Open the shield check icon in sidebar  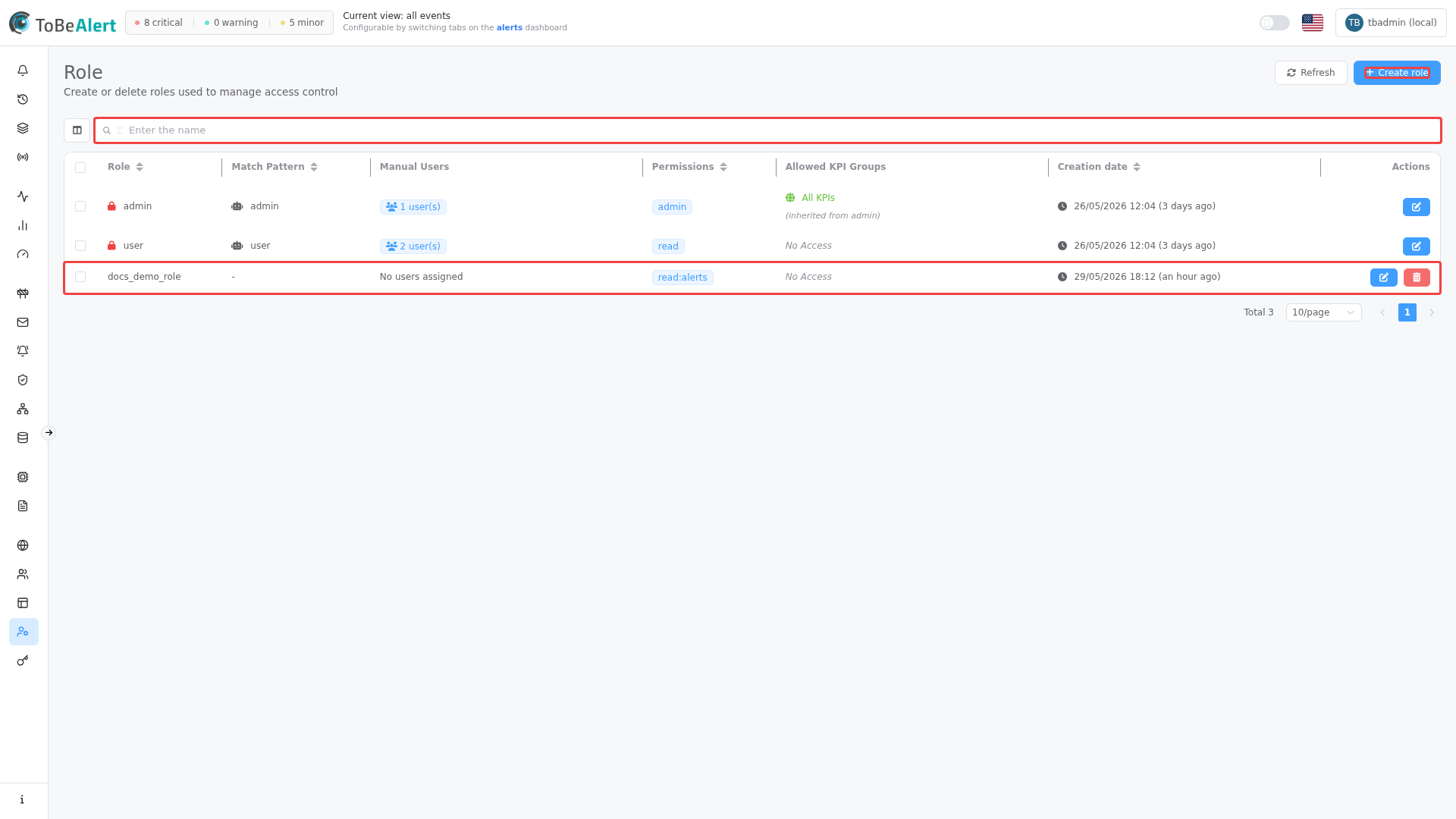[x=23, y=380]
